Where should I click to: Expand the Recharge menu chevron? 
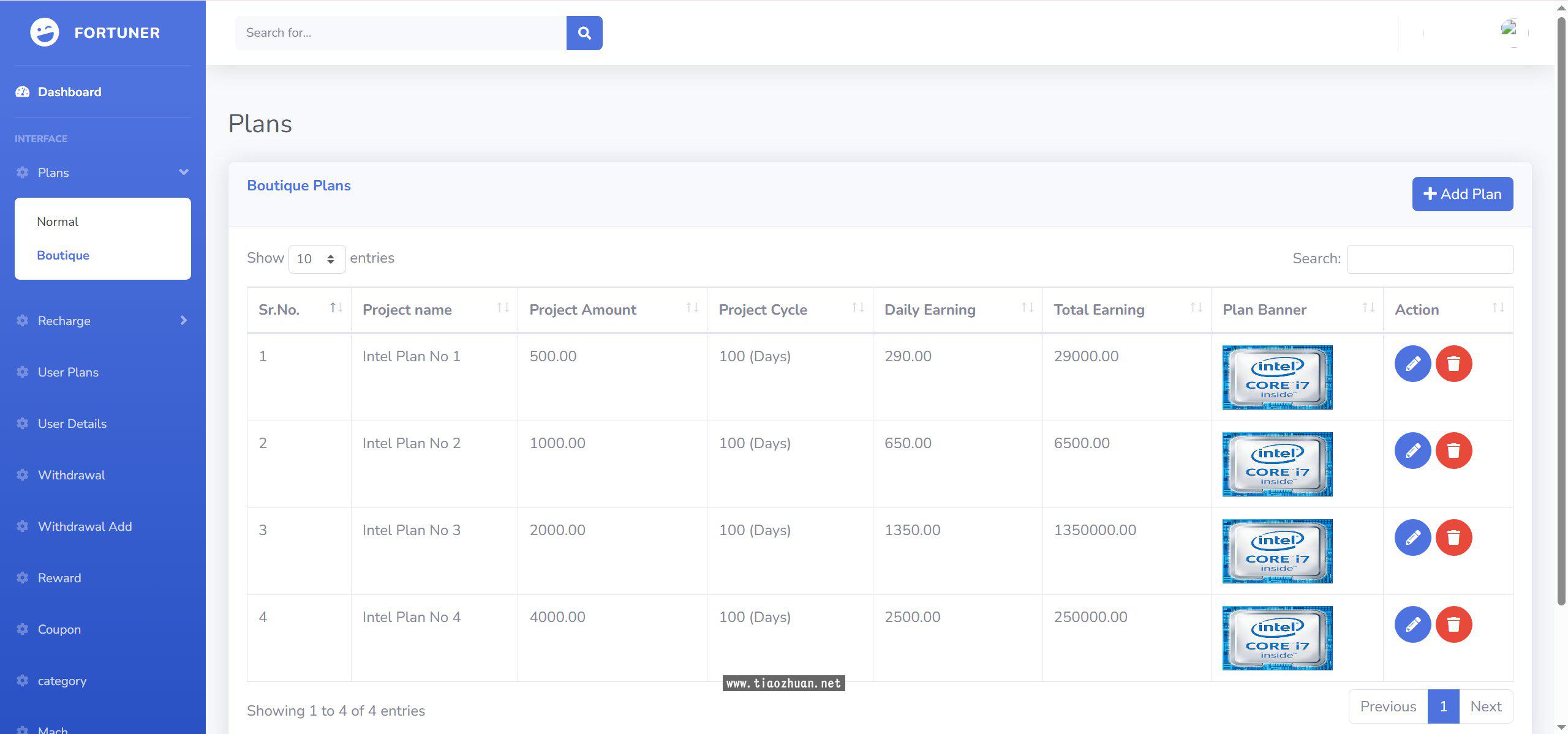click(x=183, y=320)
